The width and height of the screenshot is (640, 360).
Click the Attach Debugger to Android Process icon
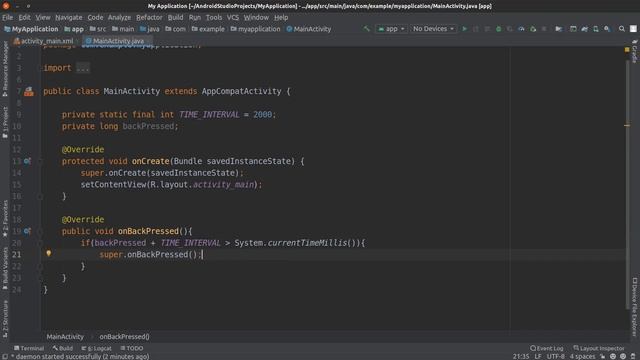pyautogui.click(x=533, y=29)
